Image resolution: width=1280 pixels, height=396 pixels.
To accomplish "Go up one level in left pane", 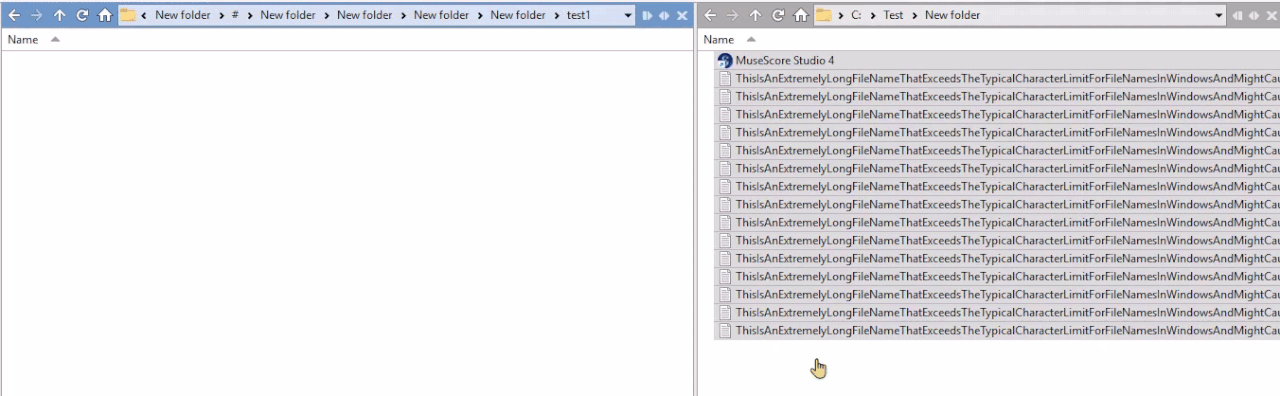I will pyautogui.click(x=60, y=15).
